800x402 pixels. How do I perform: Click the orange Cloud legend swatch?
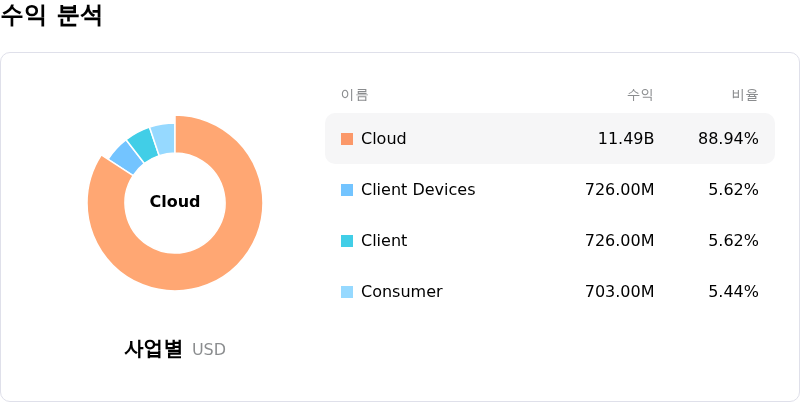point(347,139)
